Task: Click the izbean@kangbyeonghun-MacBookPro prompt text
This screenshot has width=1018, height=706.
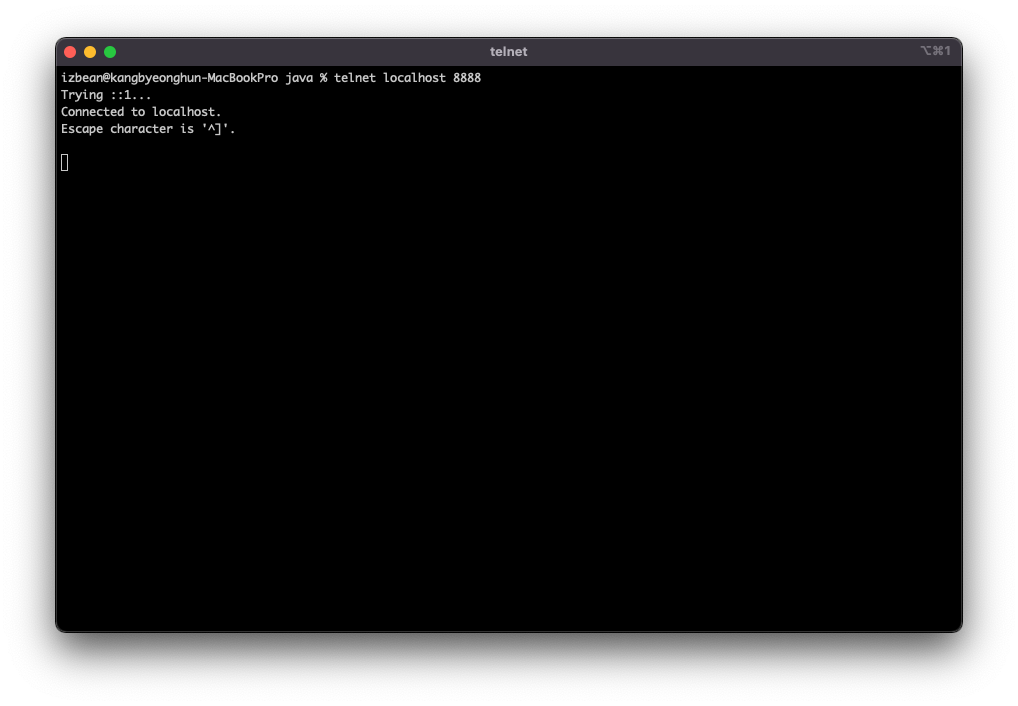Action: pos(169,78)
